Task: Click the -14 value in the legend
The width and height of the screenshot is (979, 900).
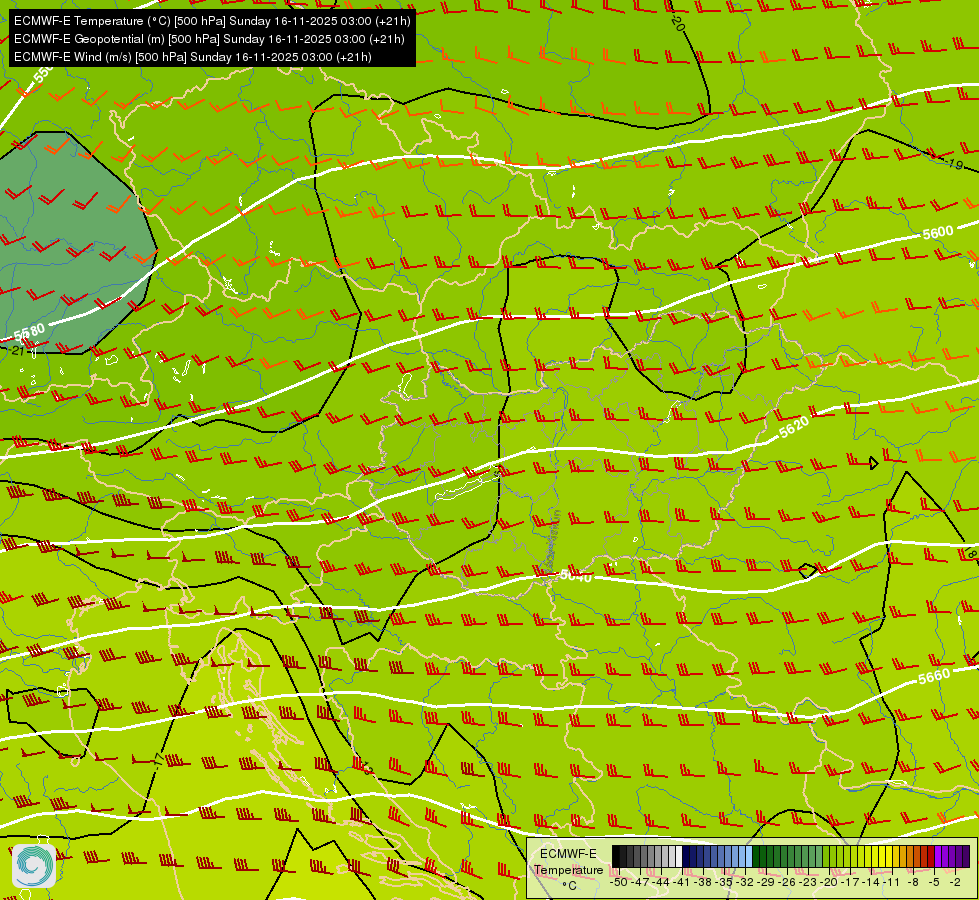Action: coord(871,883)
